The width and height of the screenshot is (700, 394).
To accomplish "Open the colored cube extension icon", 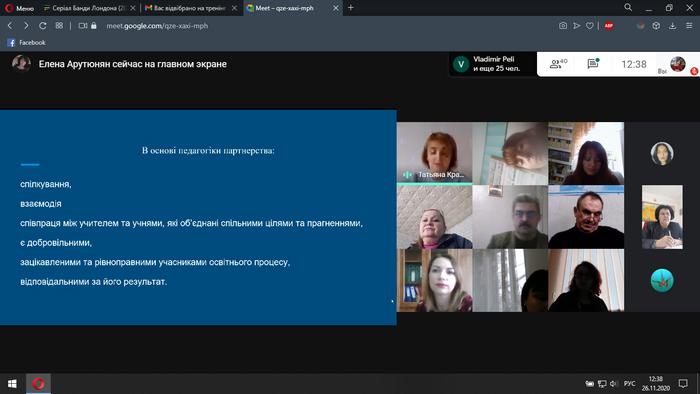I will point(641,26).
